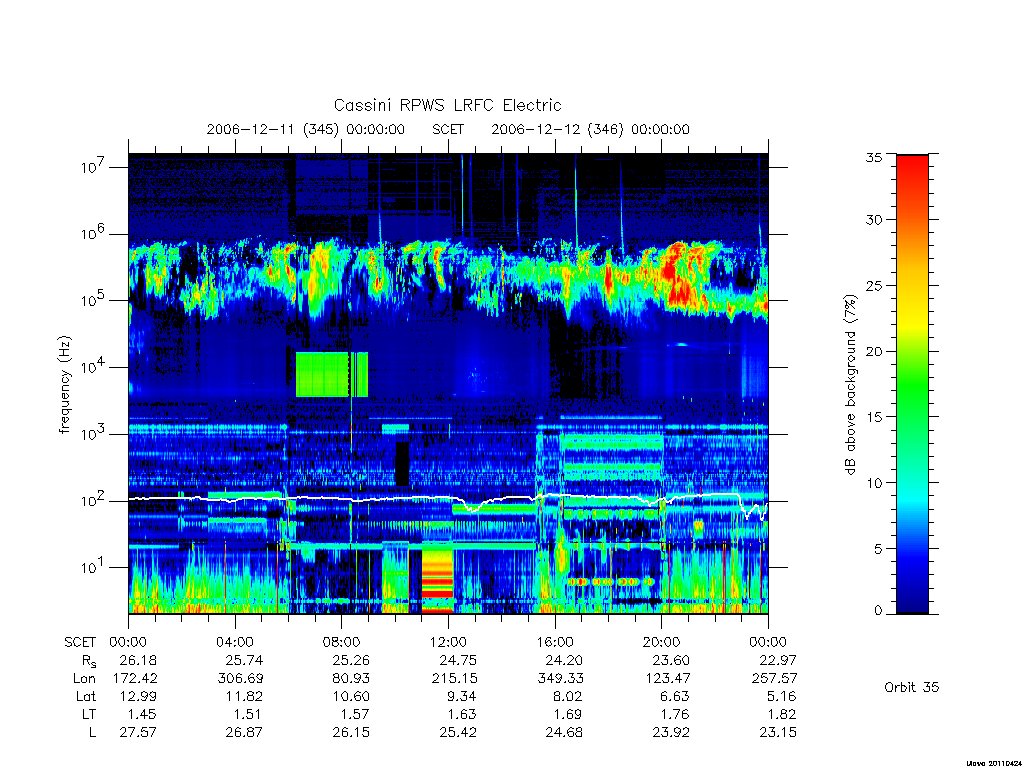Image resolution: width=1024 pixels, height=768 pixels.
Task: Click the Lat value 5.16
Action: 782,696
